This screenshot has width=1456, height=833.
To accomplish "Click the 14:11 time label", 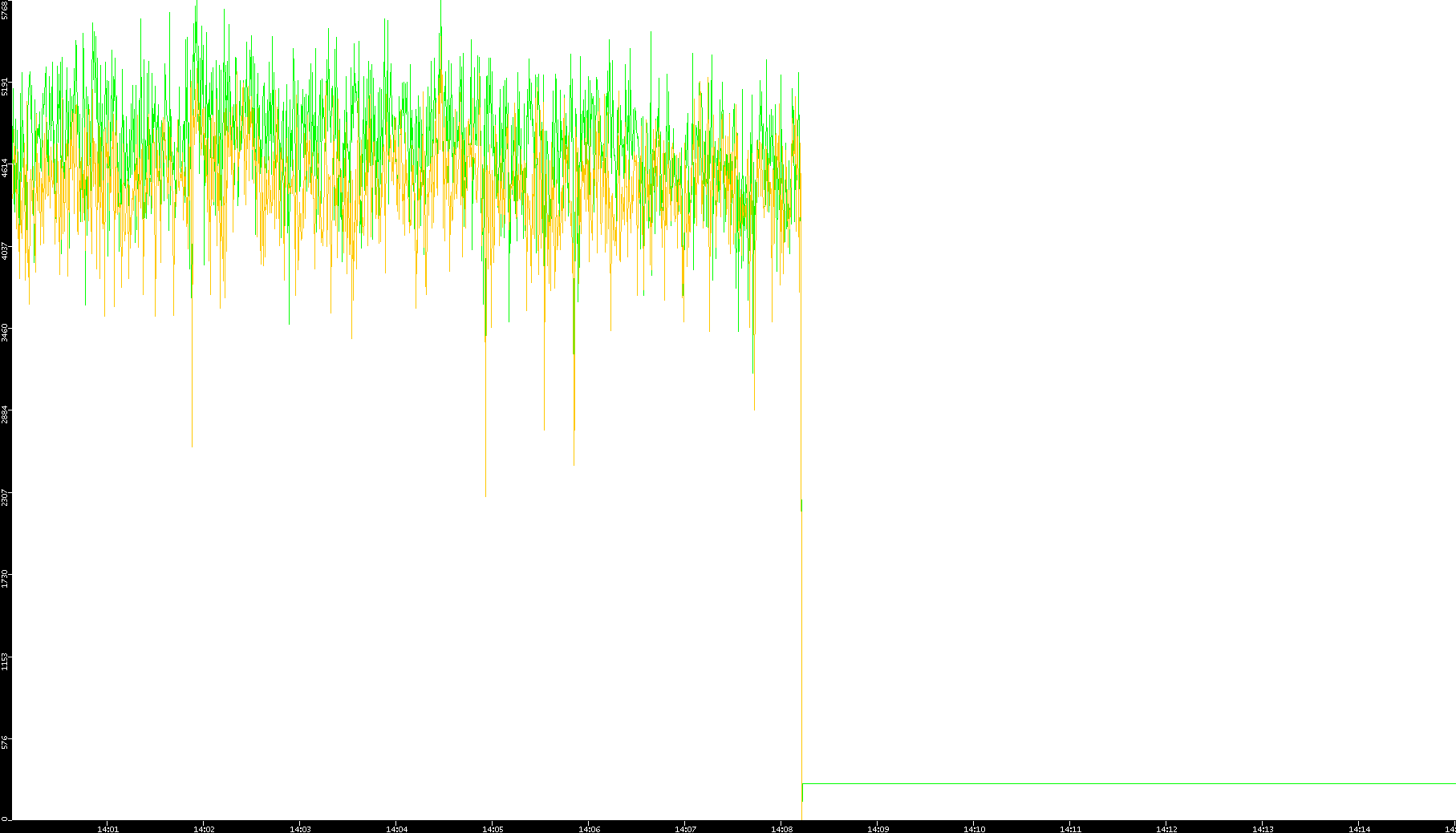I will pos(1070,829).
